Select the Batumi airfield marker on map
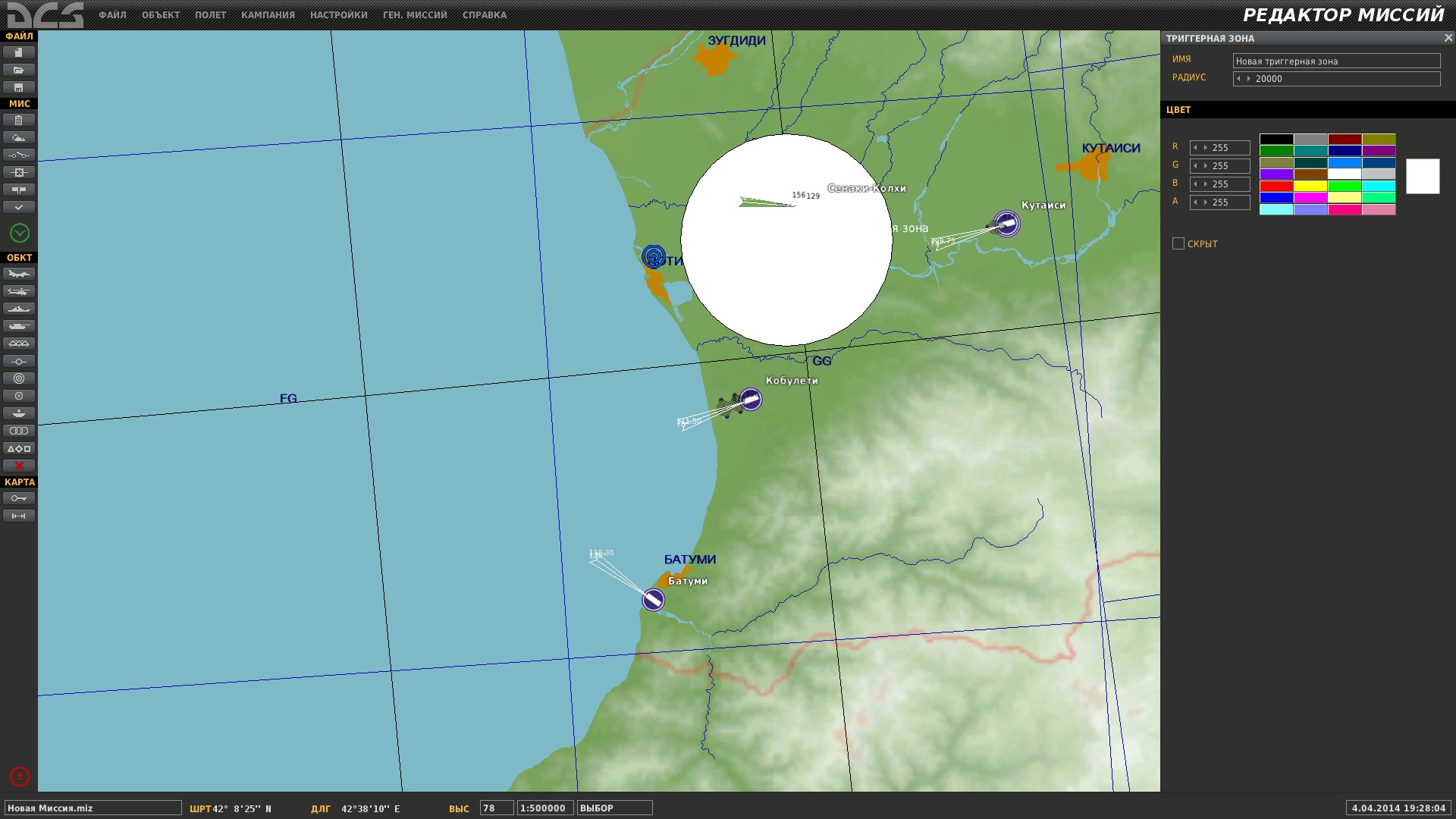This screenshot has width=1456, height=819. tap(653, 600)
